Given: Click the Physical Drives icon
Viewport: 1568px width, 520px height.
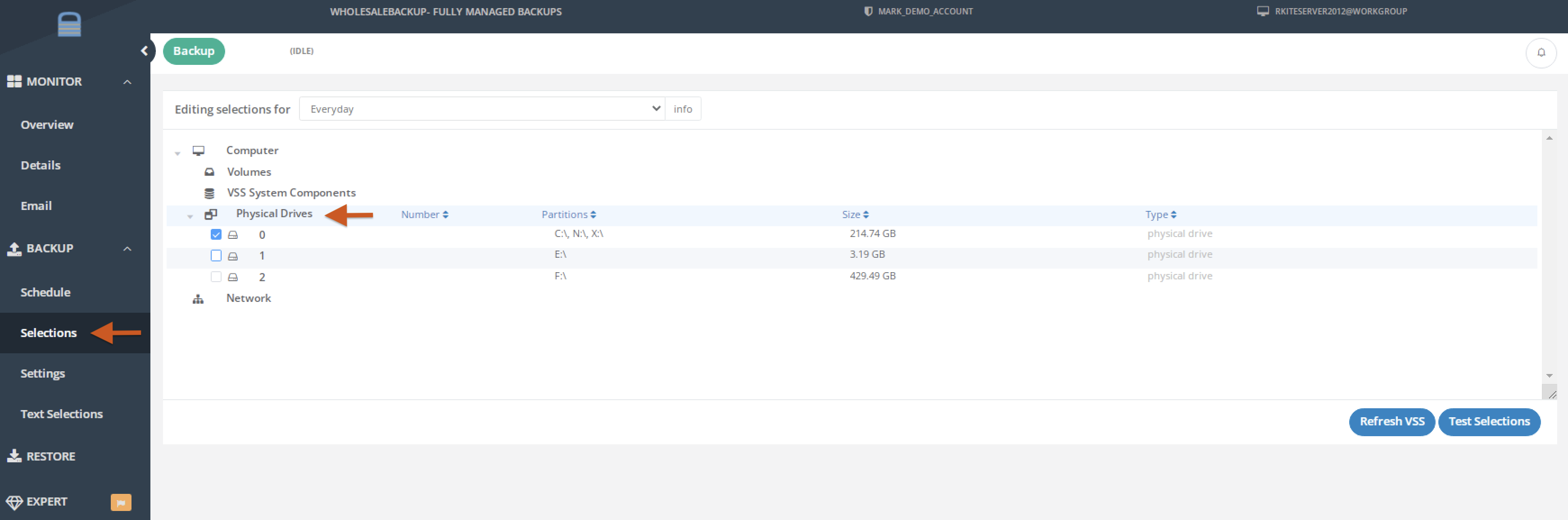Looking at the screenshot, I should coord(211,214).
